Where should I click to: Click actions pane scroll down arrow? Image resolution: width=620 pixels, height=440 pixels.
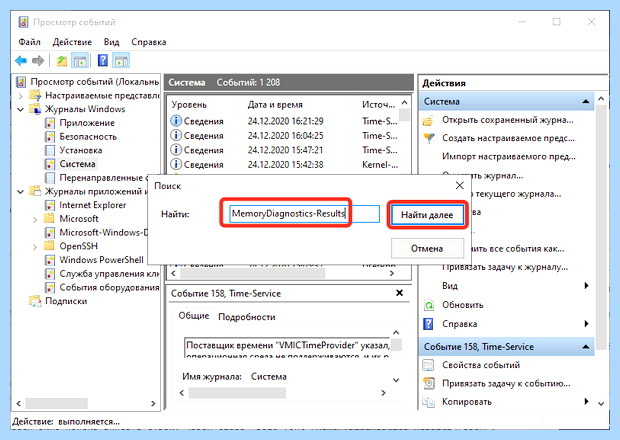click(x=601, y=404)
